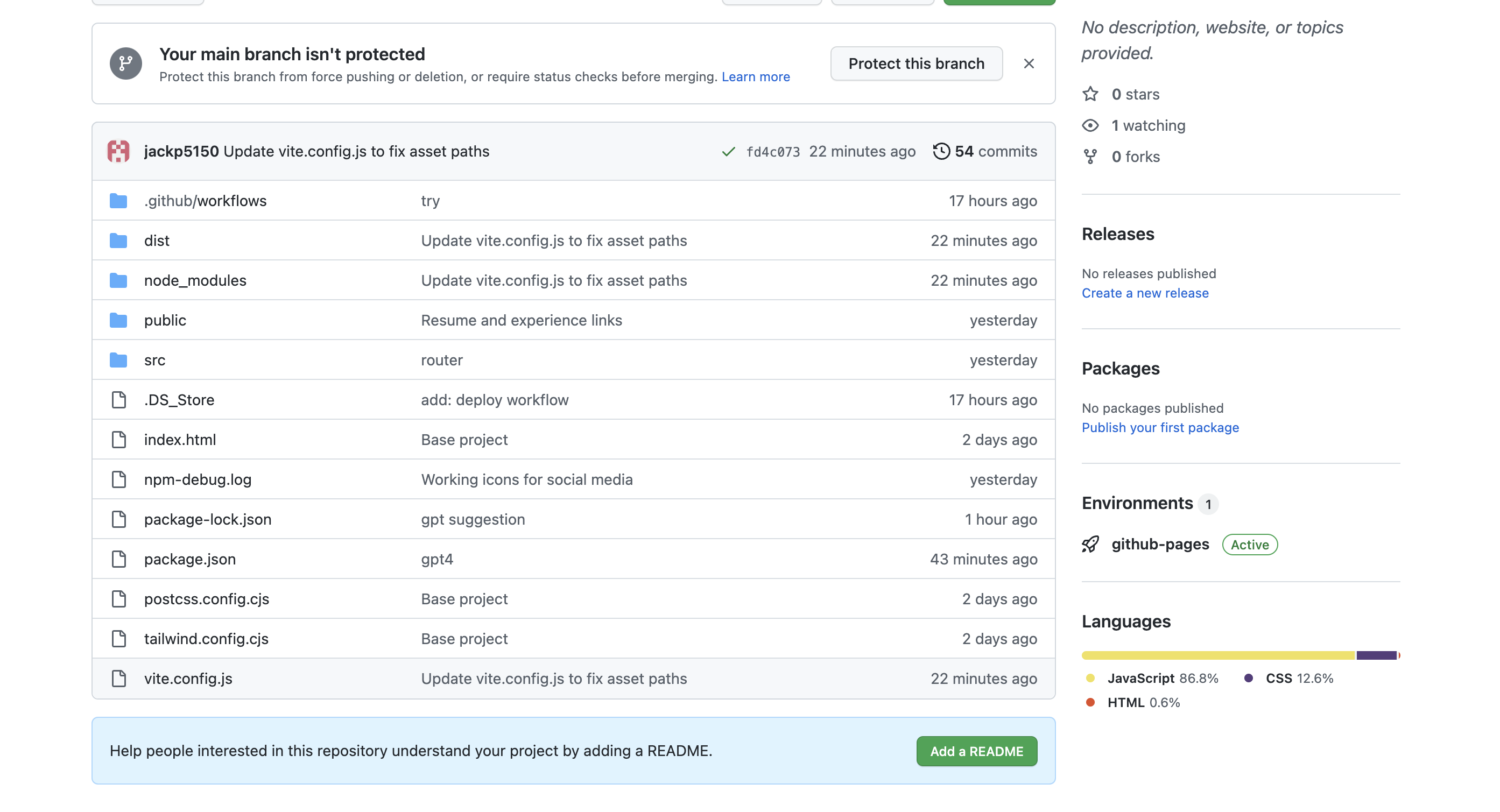Open the 1 watching link

pyautogui.click(x=1147, y=126)
